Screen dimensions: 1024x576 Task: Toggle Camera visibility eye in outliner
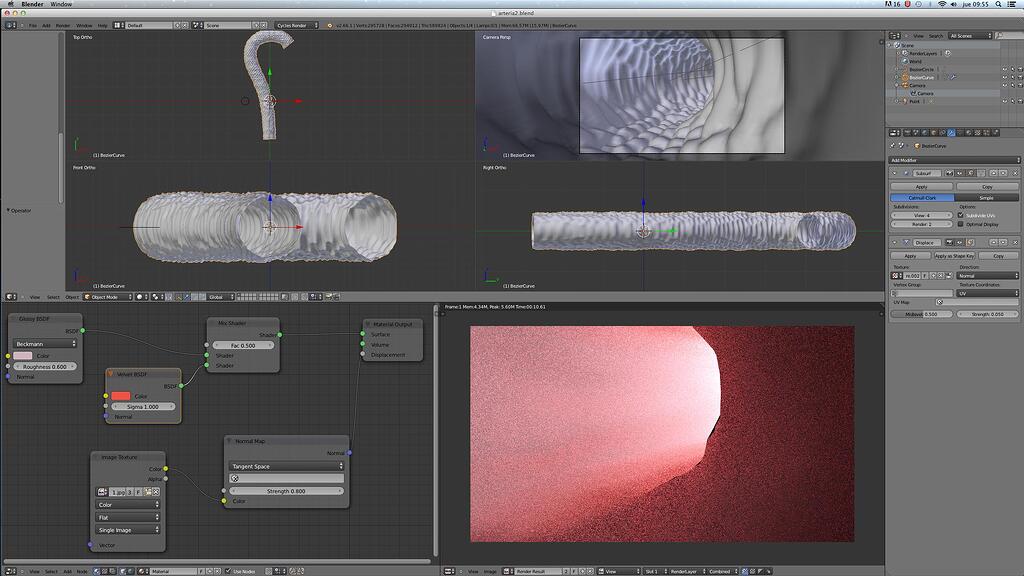click(x=1004, y=86)
